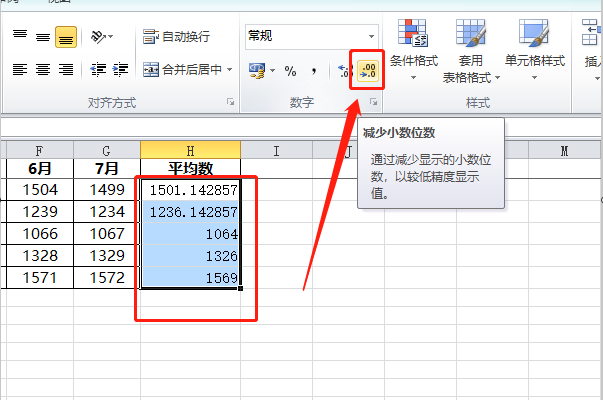Toggle 自动换行 wrap text
The width and height of the screenshot is (603, 400).
pos(177,37)
